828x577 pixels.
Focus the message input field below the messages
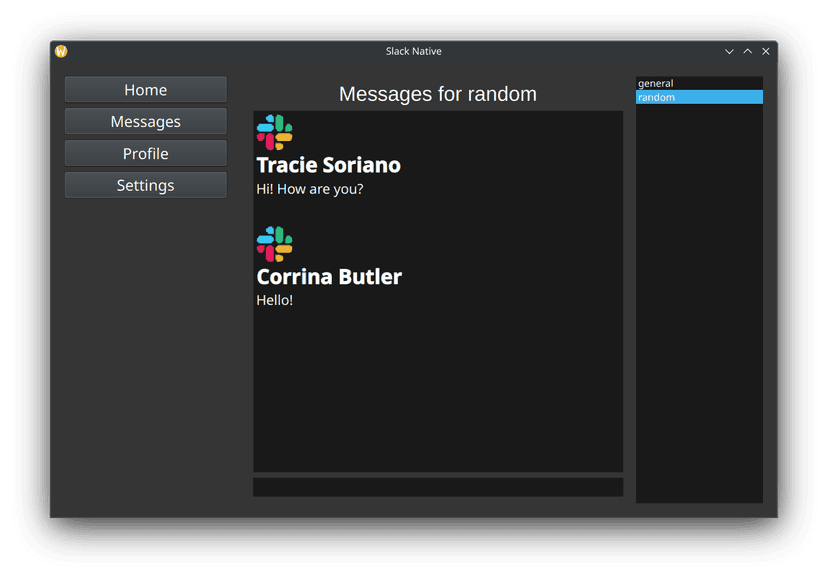pyautogui.click(x=438, y=487)
